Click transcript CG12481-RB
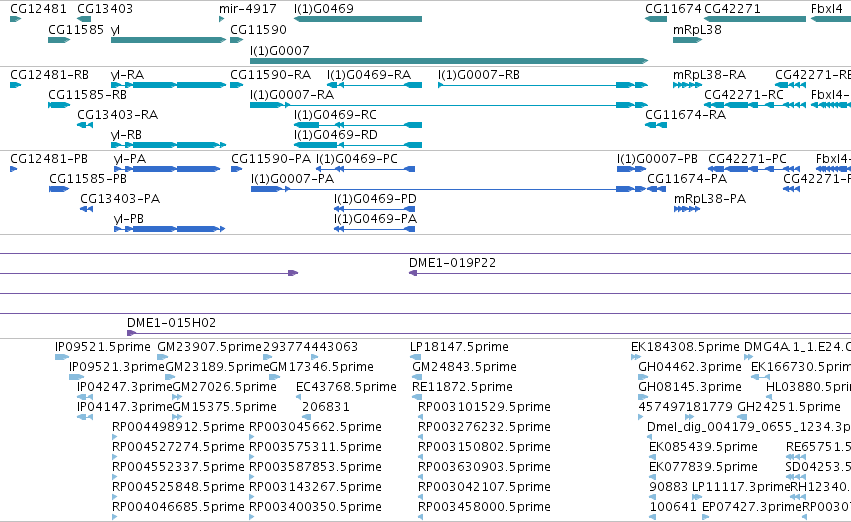 pyautogui.click(x=49, y=74)
